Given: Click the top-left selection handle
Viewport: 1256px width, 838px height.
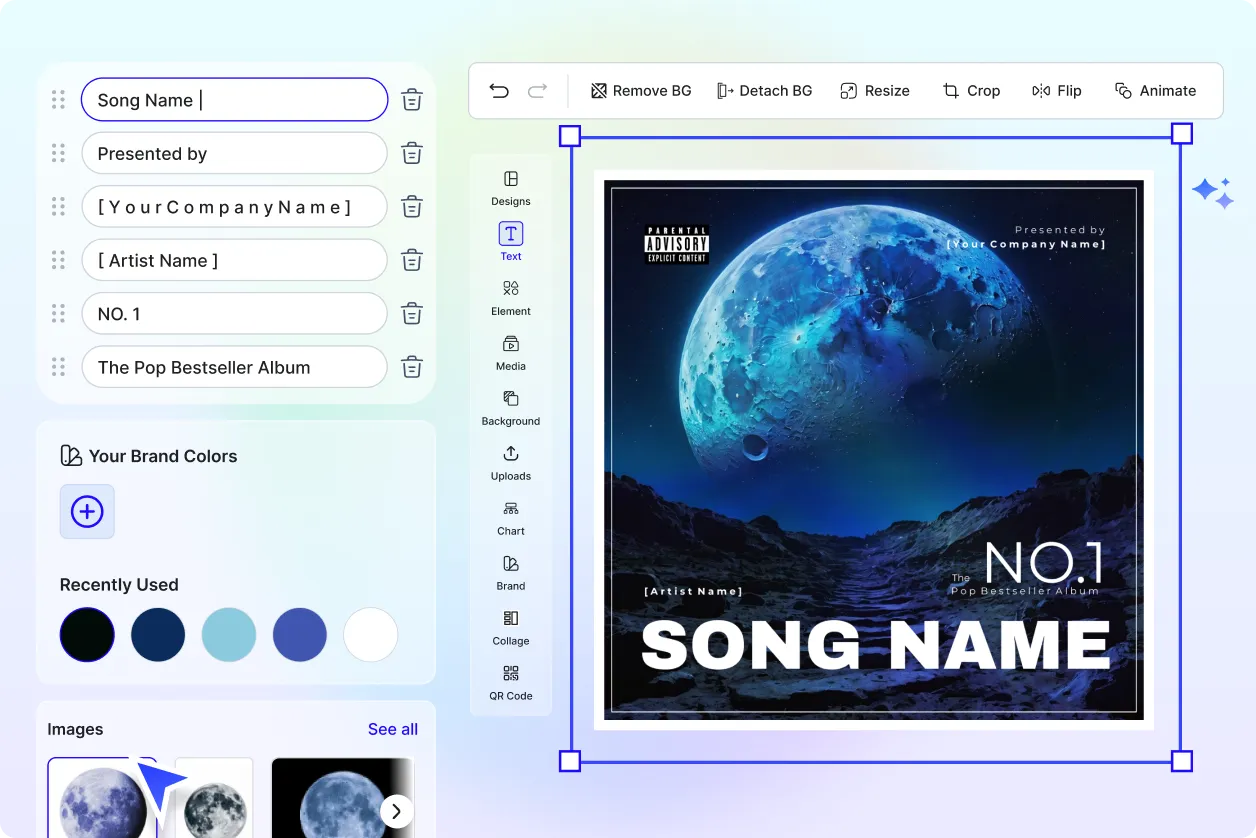Looking at the screenshot, I should coord(569,135).
